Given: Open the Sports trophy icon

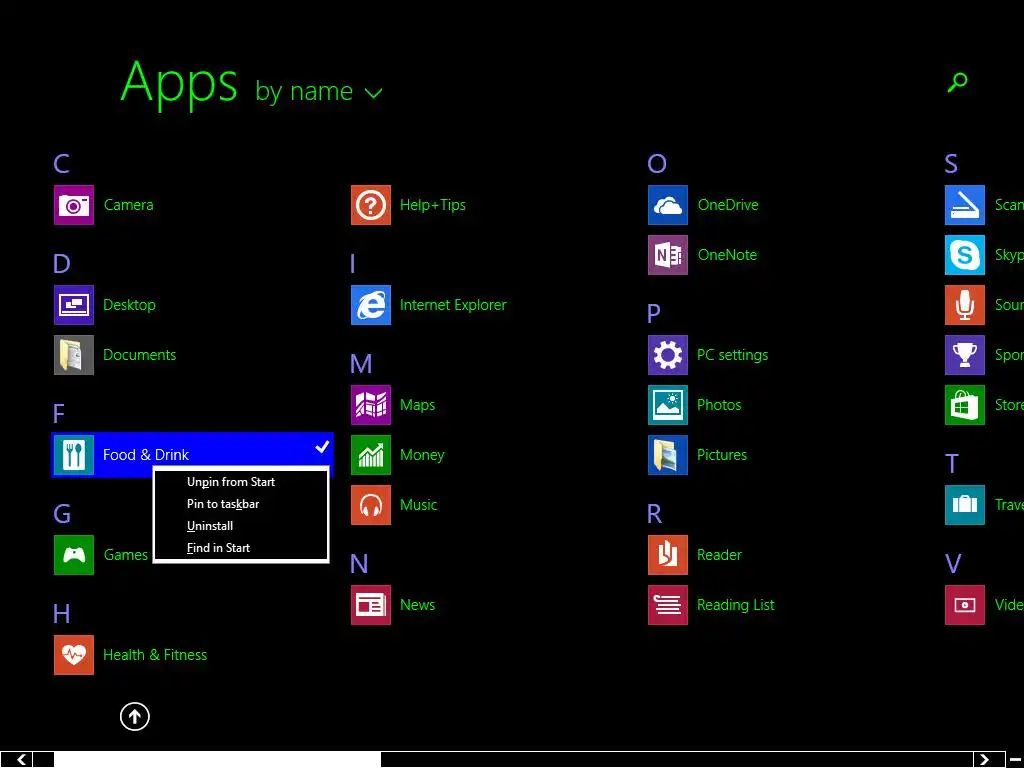Looking at the screenshot, I should [965, 355].
